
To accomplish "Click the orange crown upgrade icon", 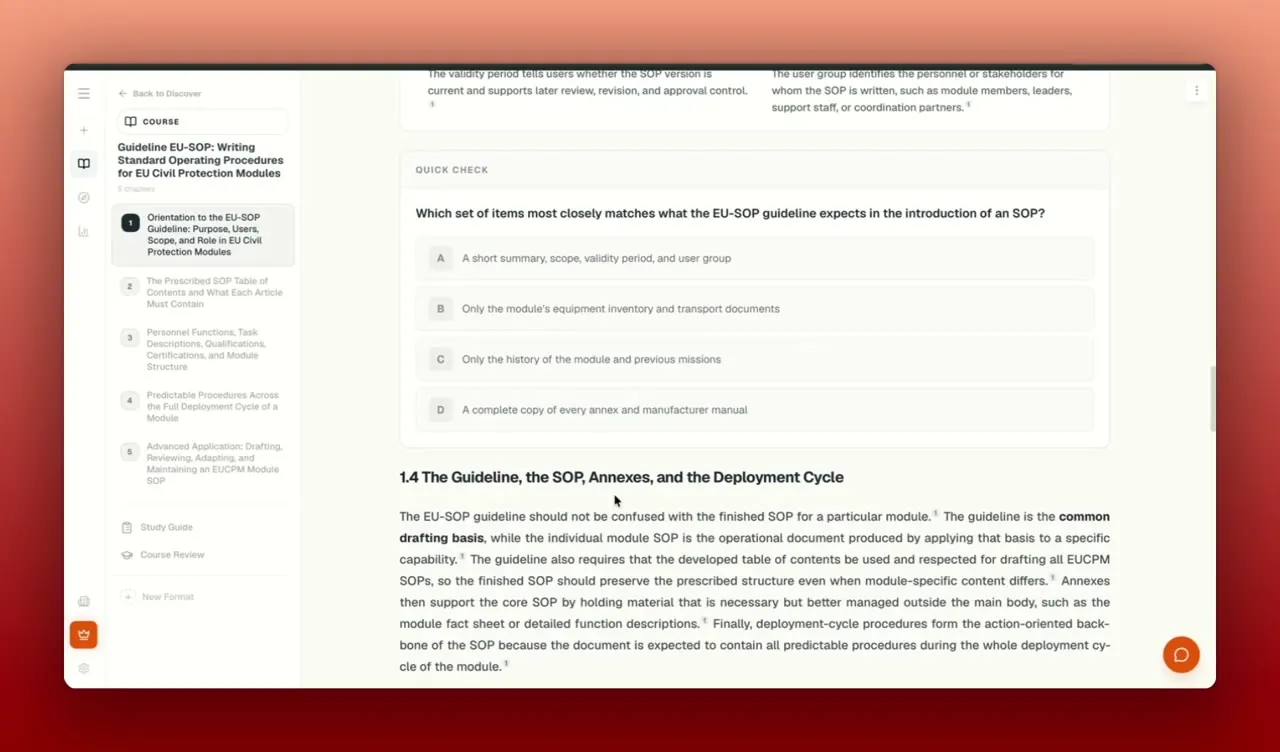I will click(84, 634).
